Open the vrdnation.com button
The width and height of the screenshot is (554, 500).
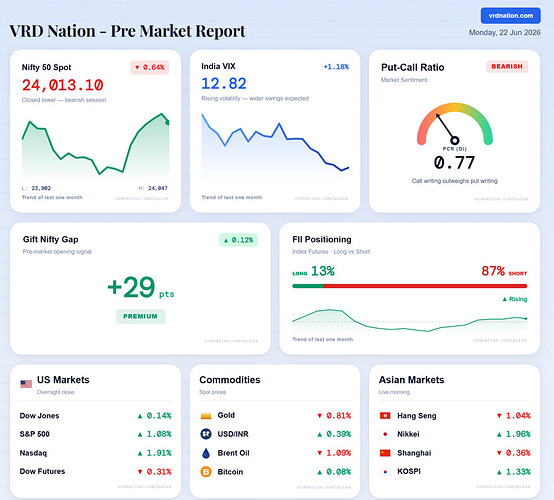pos(511,16)
